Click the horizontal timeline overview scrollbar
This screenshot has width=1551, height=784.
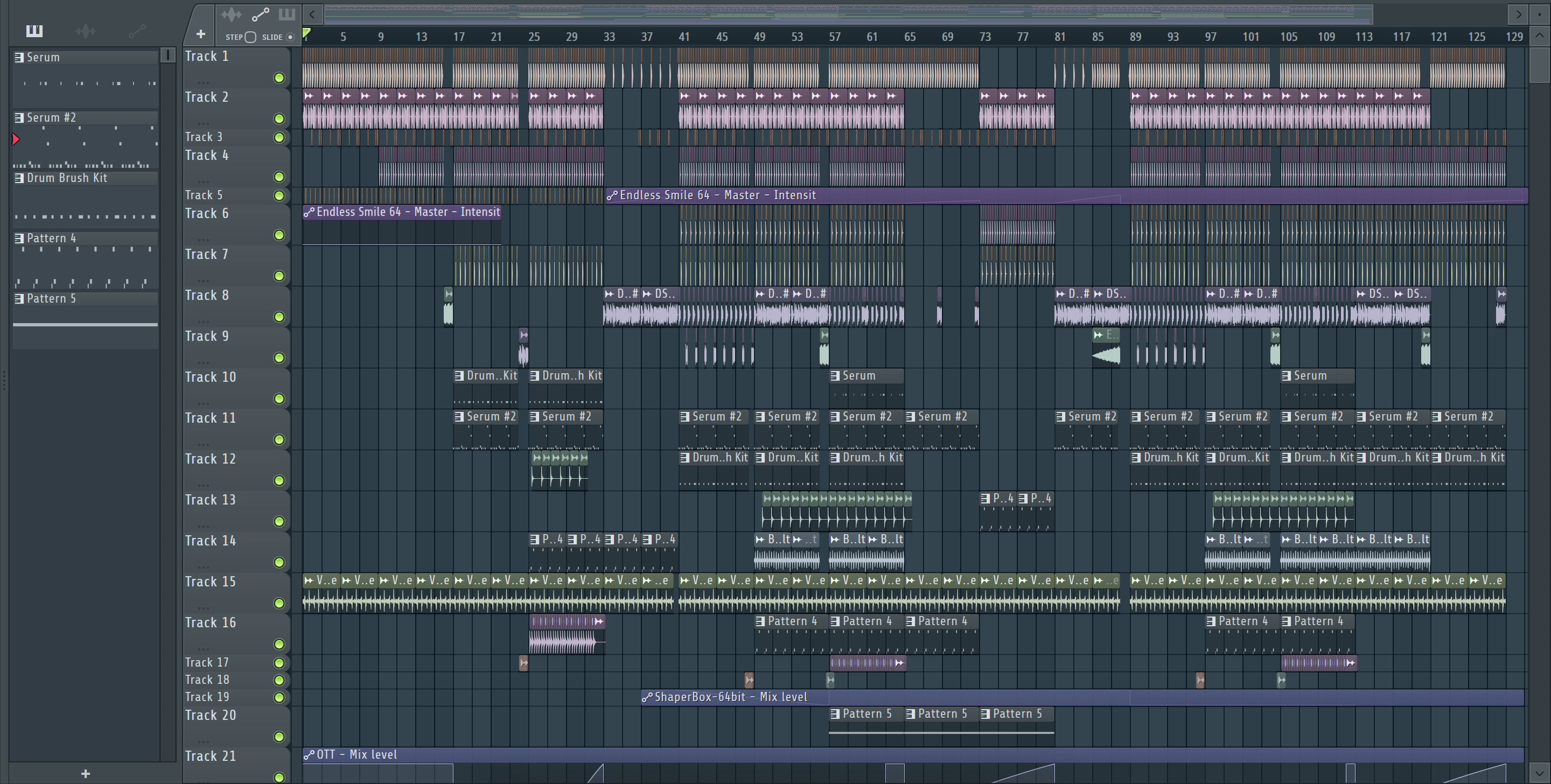tap(849, 14)
